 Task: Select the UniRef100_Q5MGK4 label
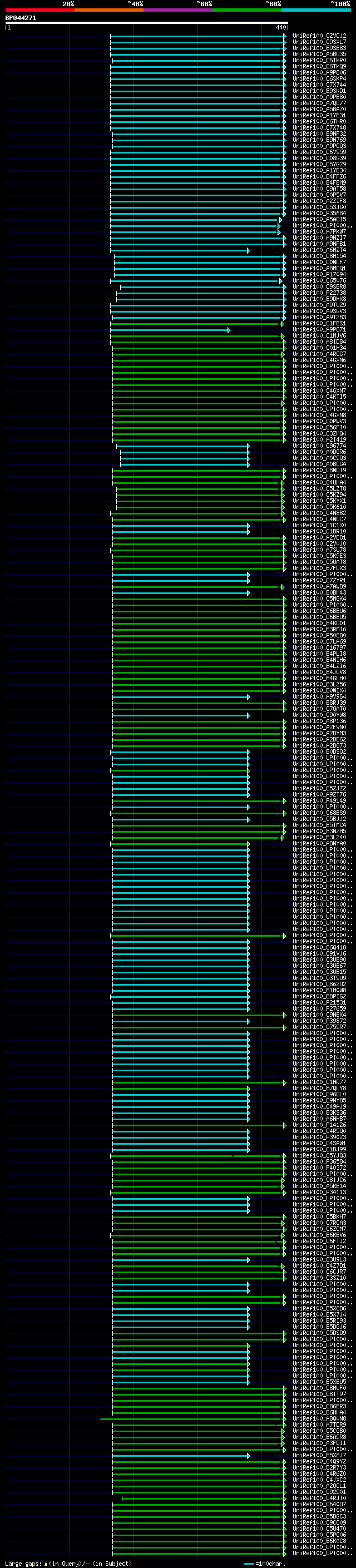pos(319,599)
